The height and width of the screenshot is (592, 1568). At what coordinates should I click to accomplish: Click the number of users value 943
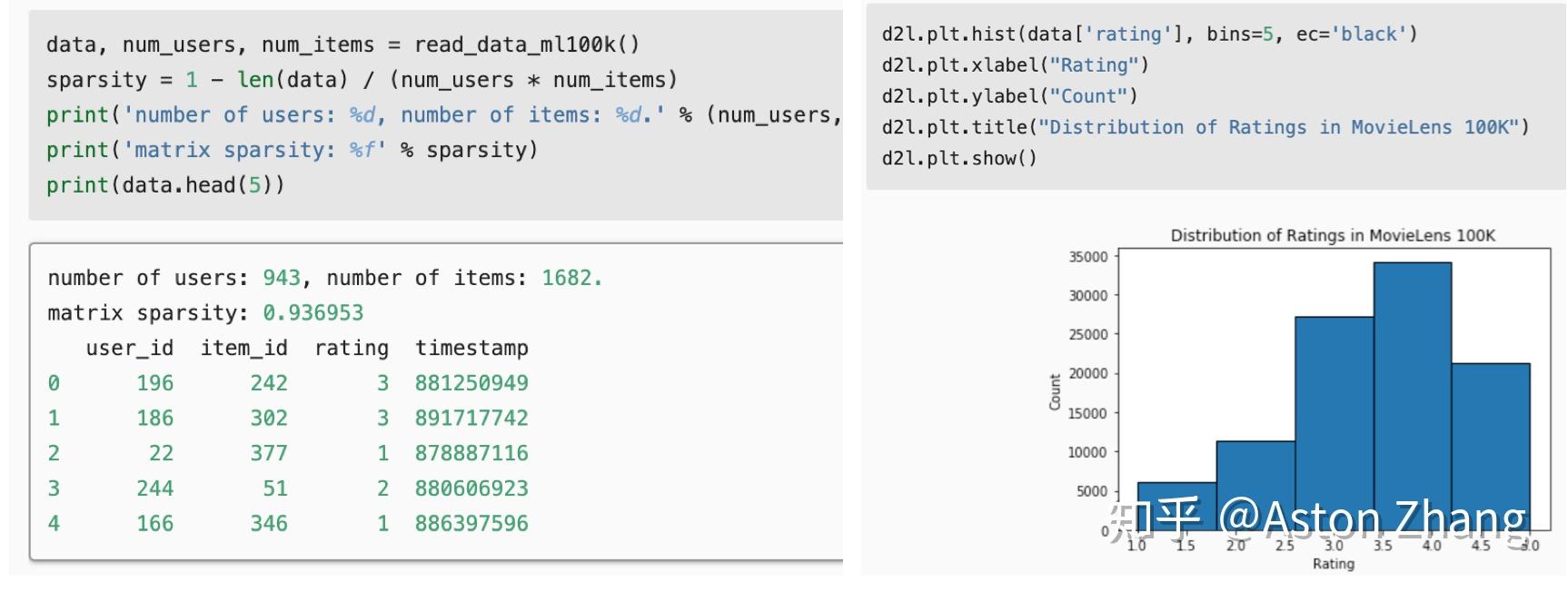pos(282,278)
